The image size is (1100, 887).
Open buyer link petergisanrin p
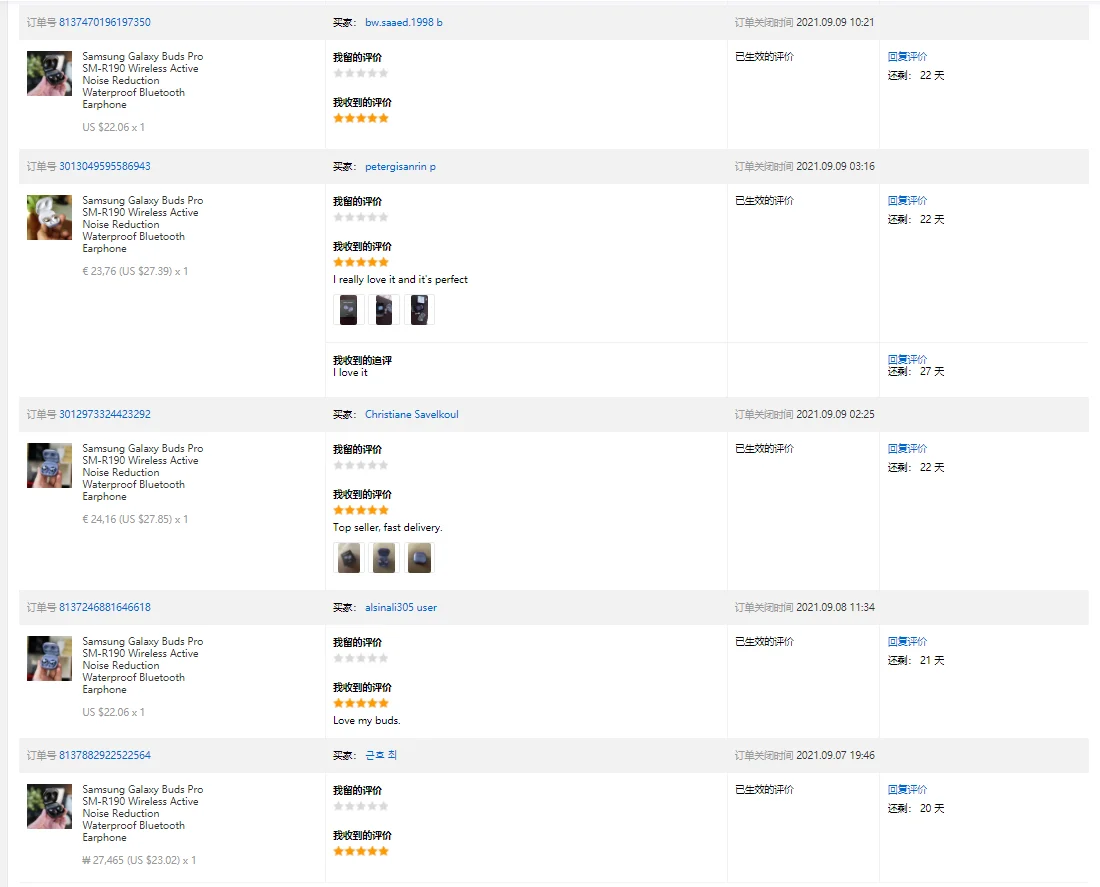tap(400, 167)
